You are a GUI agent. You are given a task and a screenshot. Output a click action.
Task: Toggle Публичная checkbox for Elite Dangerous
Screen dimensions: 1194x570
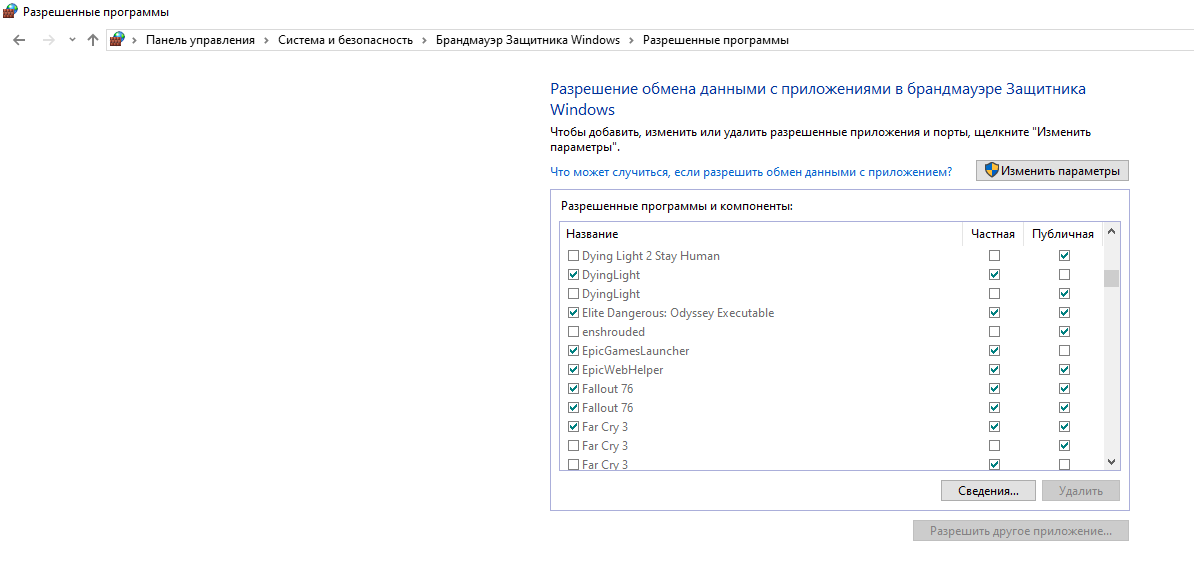(x=1065, y=313)
